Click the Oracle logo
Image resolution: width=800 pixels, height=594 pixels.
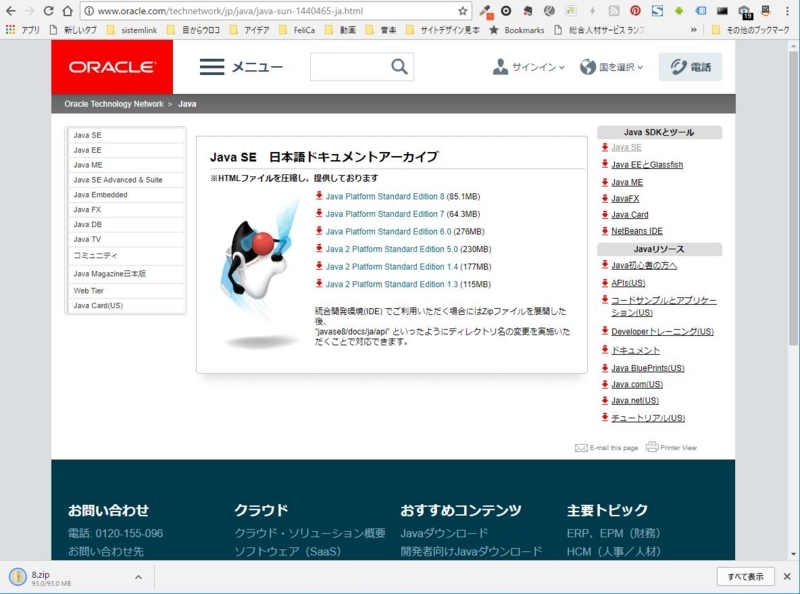112,67
